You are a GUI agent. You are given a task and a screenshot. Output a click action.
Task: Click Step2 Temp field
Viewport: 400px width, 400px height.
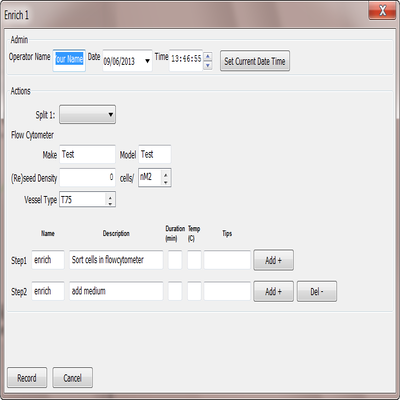coord(194,291)
